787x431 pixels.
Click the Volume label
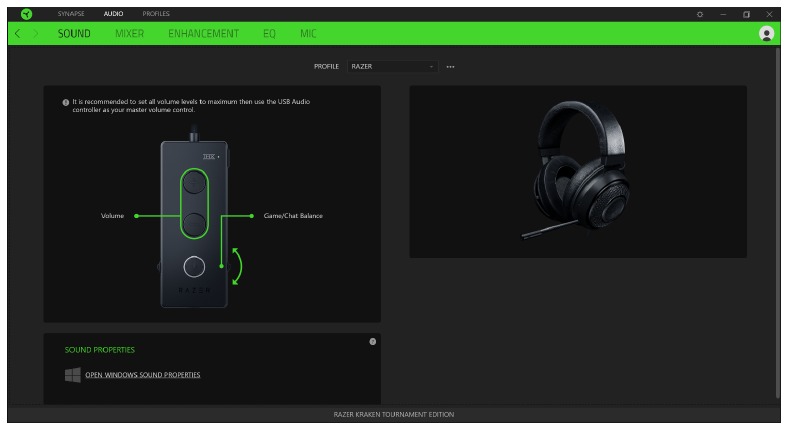tap(112, 216)
